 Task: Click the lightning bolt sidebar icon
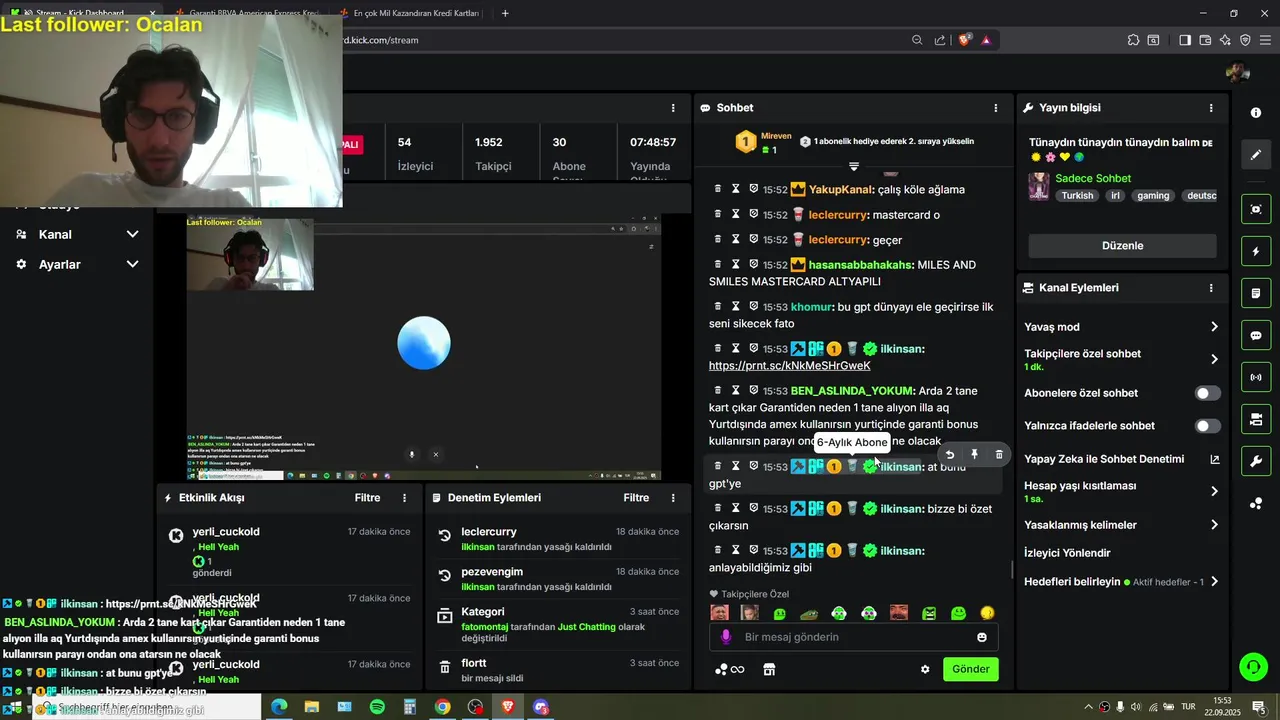pyautogui.click(x=1256, y=251)
